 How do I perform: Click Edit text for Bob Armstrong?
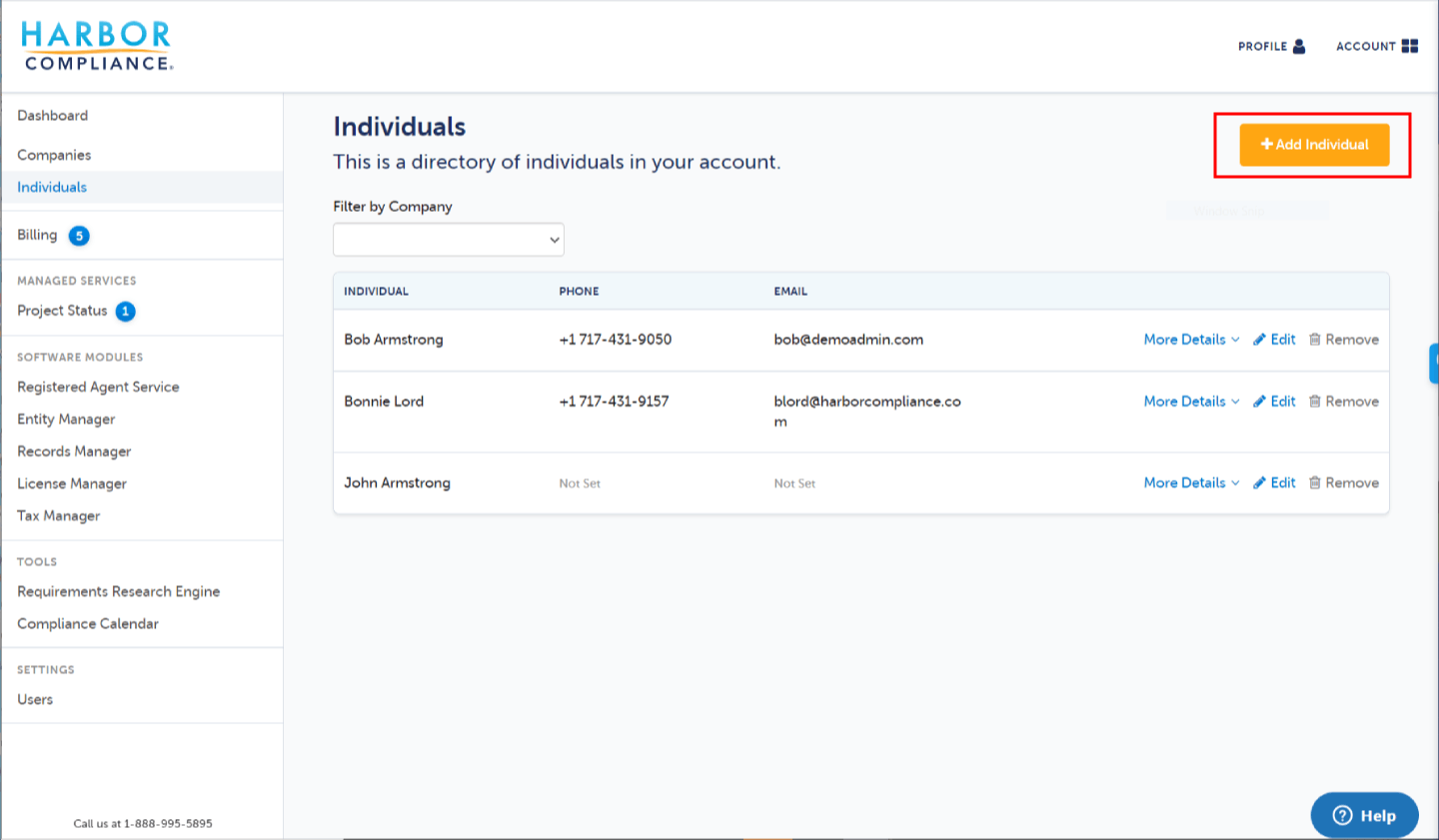1283,340
